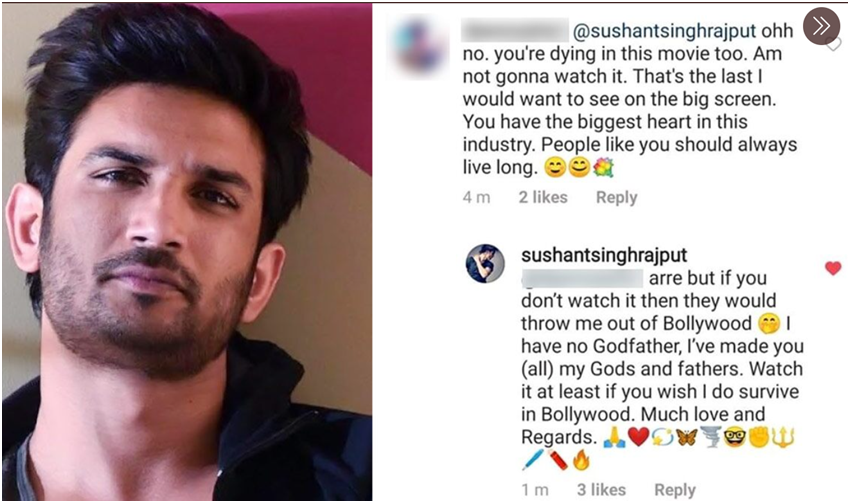View the 3 likes list
The width and height of the screenshot is (850, 503).
(x=601, y=490)
